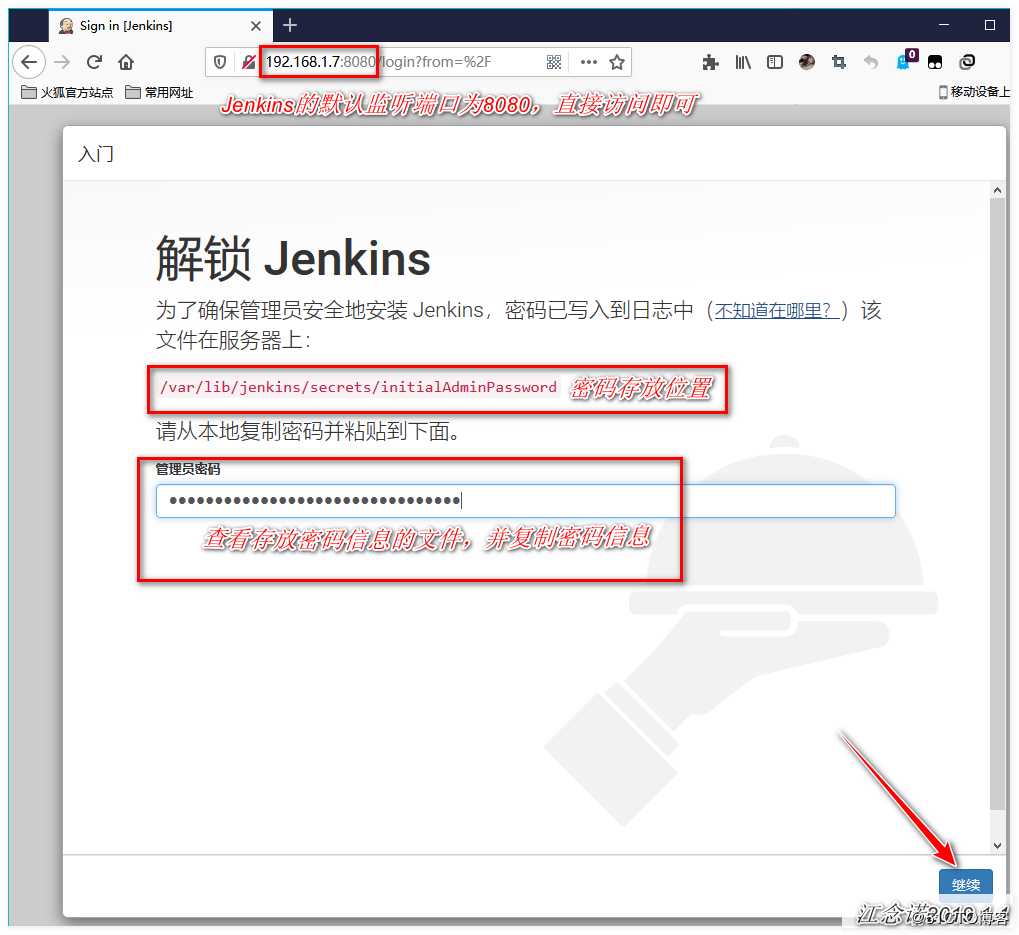Image resolution: width=1019 pixels, height=935 pixels.
Task: Click the screenshot crop tool icon
Action: [839, 62]
